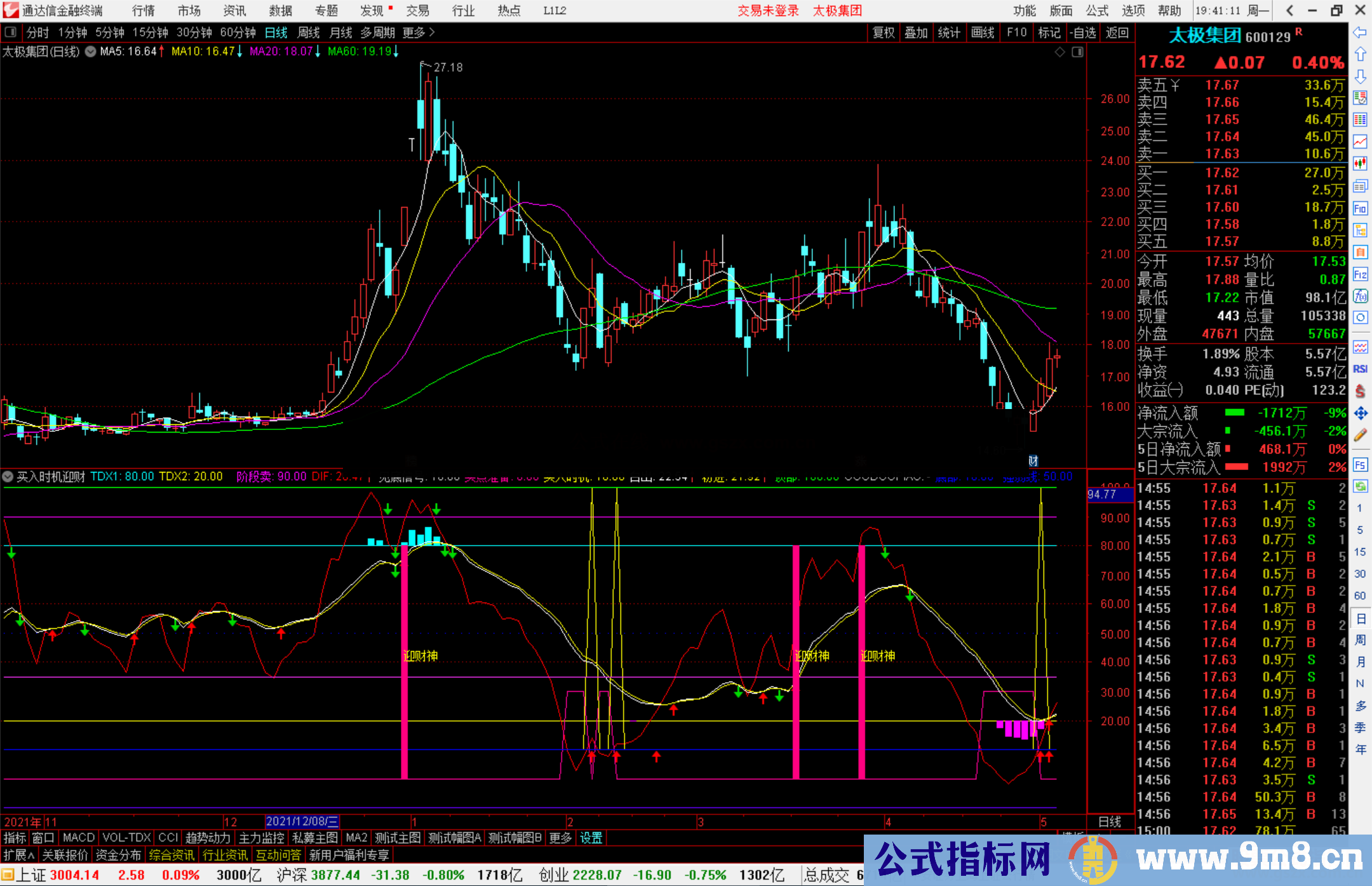Click the candlestick chart sidebar icon
Image resolution: width=1372 pixels, height=886 pixels.
1360,164
